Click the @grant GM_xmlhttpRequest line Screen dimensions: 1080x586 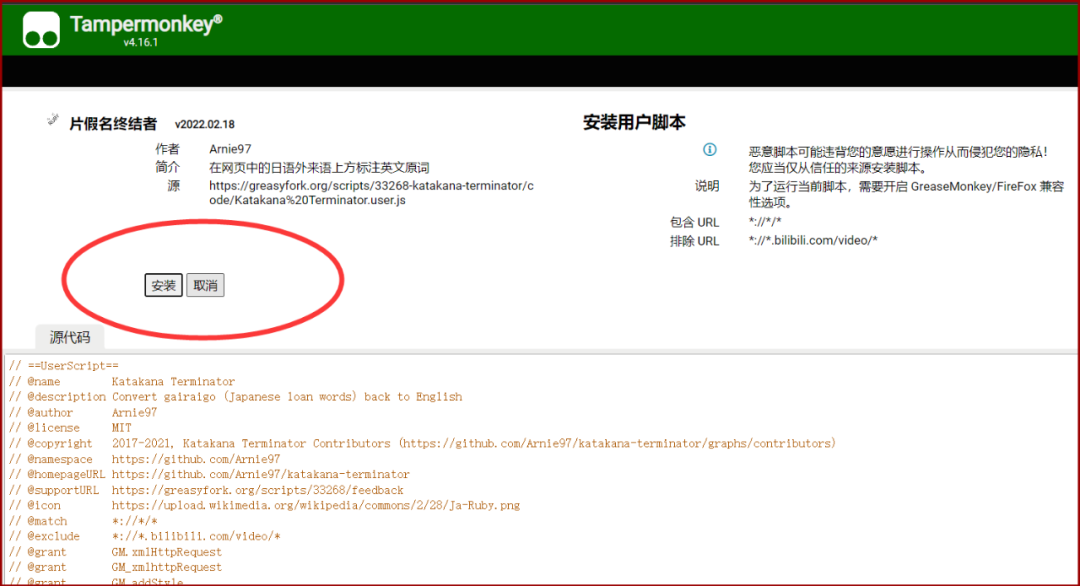tap(115, 567)
